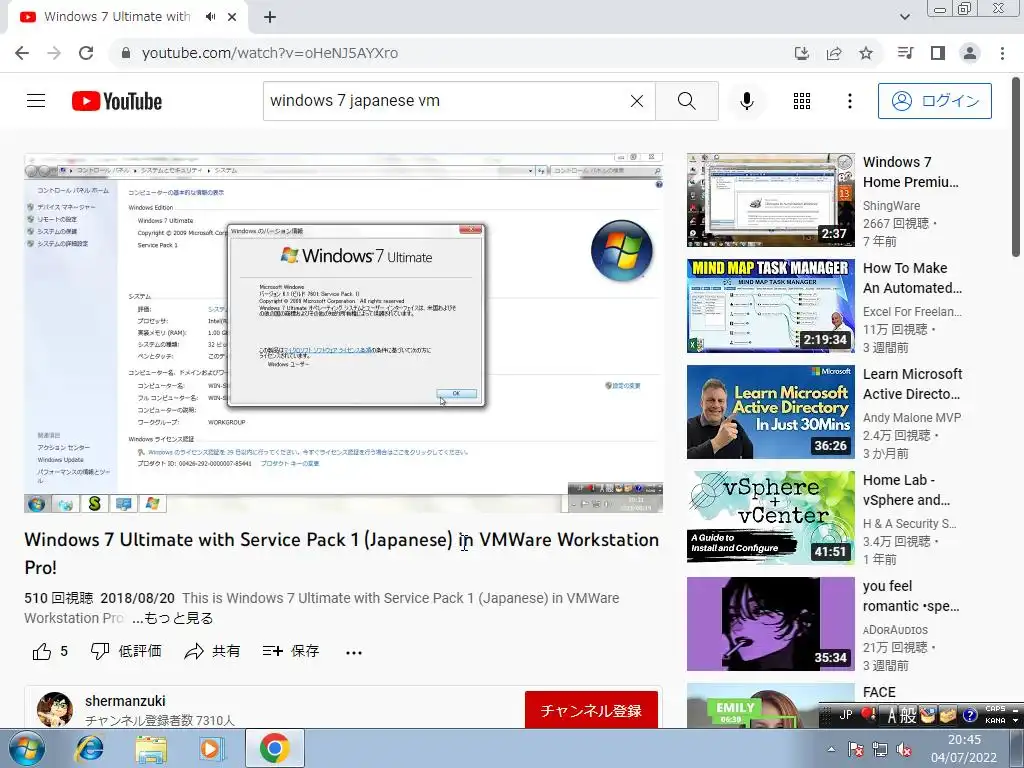
Task: Click 'How To Make An Automated' title
Action: 912,278
